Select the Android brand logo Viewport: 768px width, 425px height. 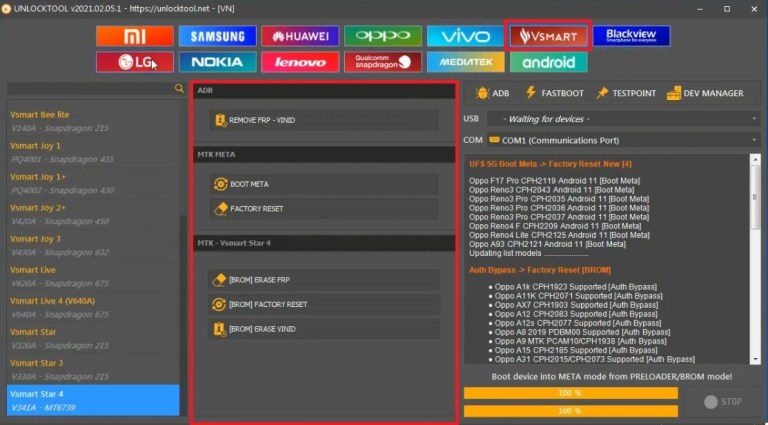[549, 62]
